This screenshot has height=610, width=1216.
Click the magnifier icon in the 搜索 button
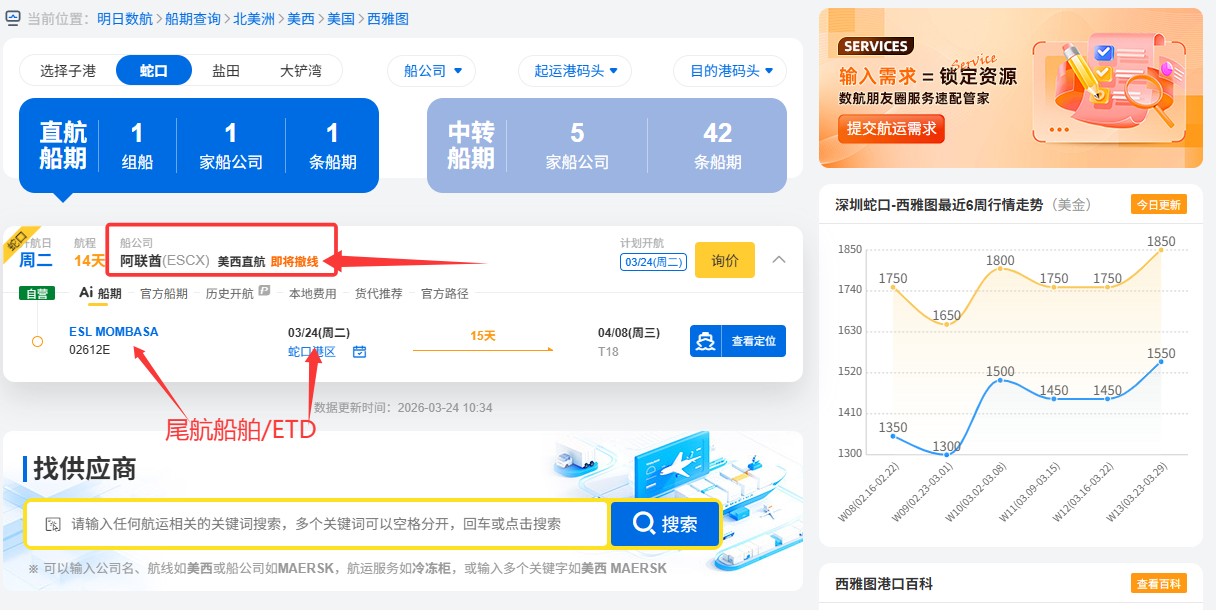tap(644, 524)
